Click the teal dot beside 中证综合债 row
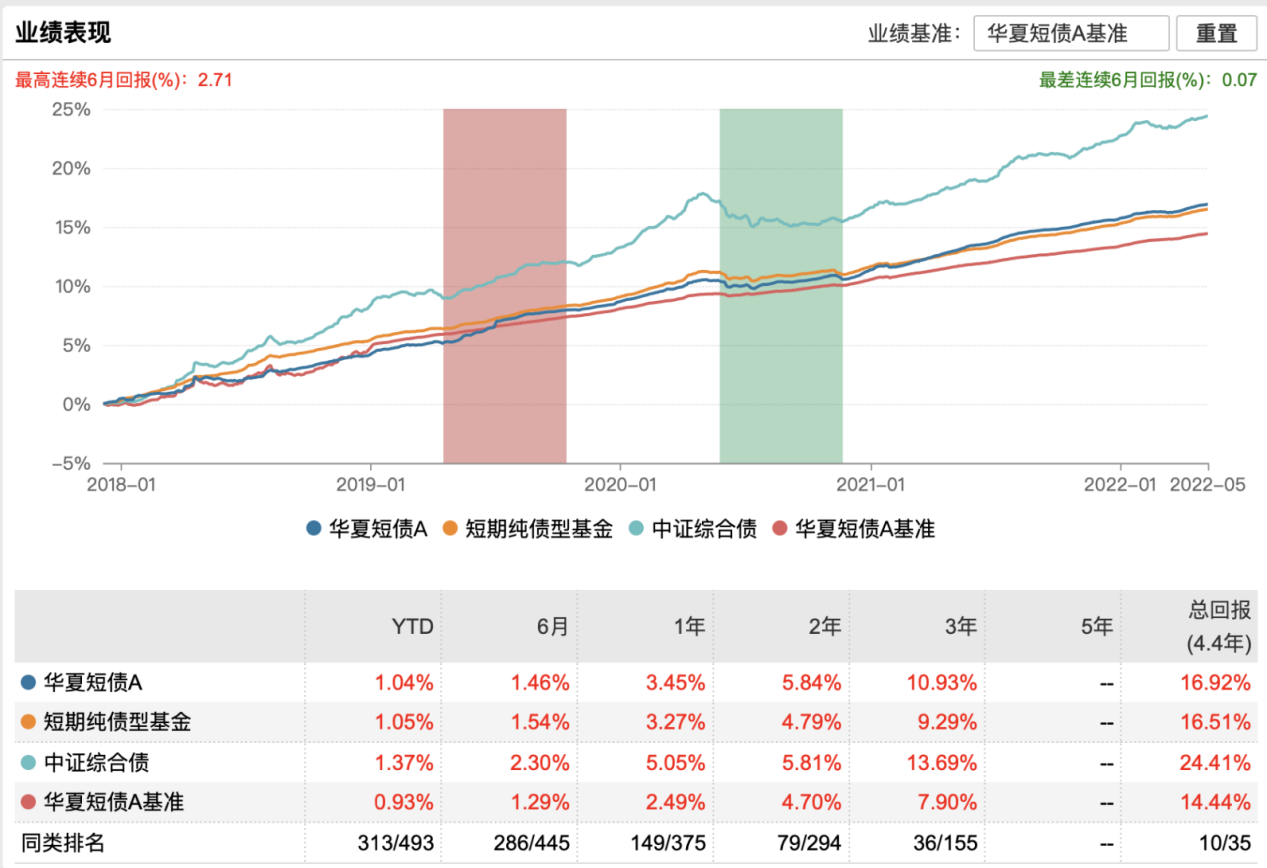 pyautogui.click(x=29, y=763)
